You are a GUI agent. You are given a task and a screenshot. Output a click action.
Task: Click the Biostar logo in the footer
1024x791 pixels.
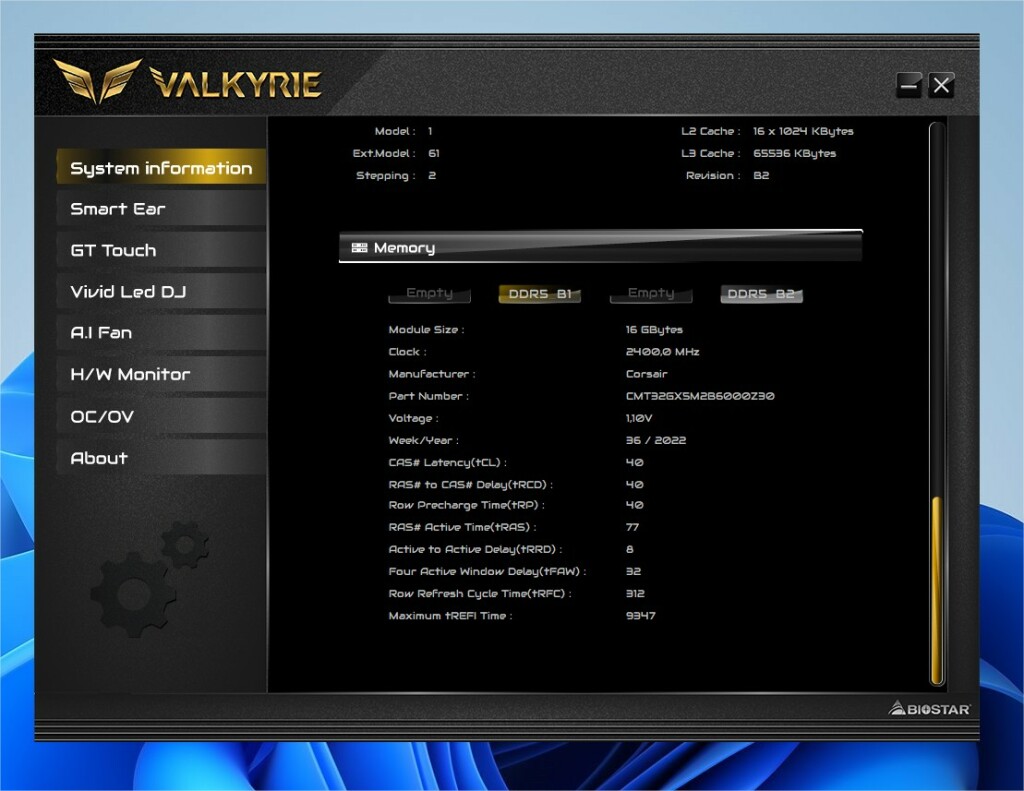click(x=929, y=709)
